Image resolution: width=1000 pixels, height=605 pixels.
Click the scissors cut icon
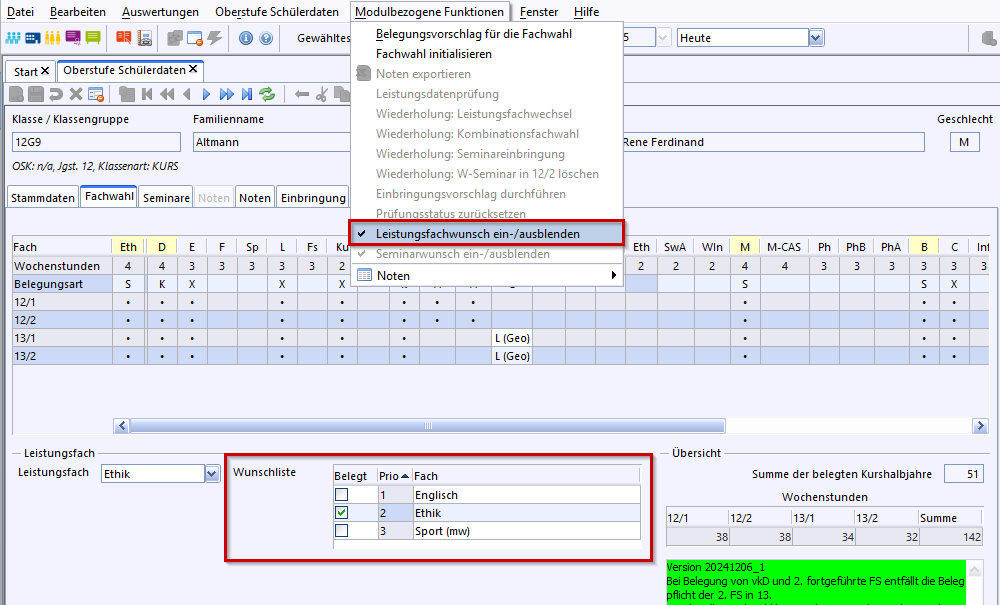[322, 94]
